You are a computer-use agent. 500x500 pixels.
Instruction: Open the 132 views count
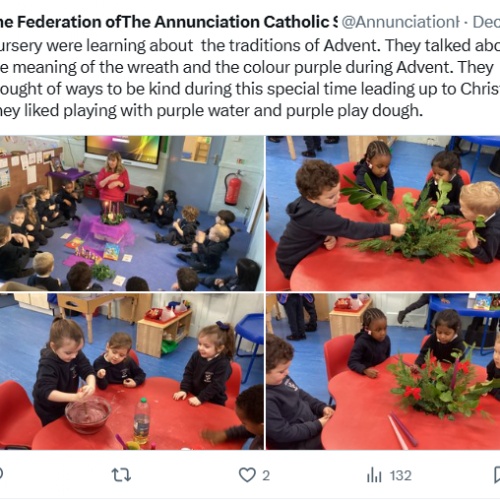(401, 476)
